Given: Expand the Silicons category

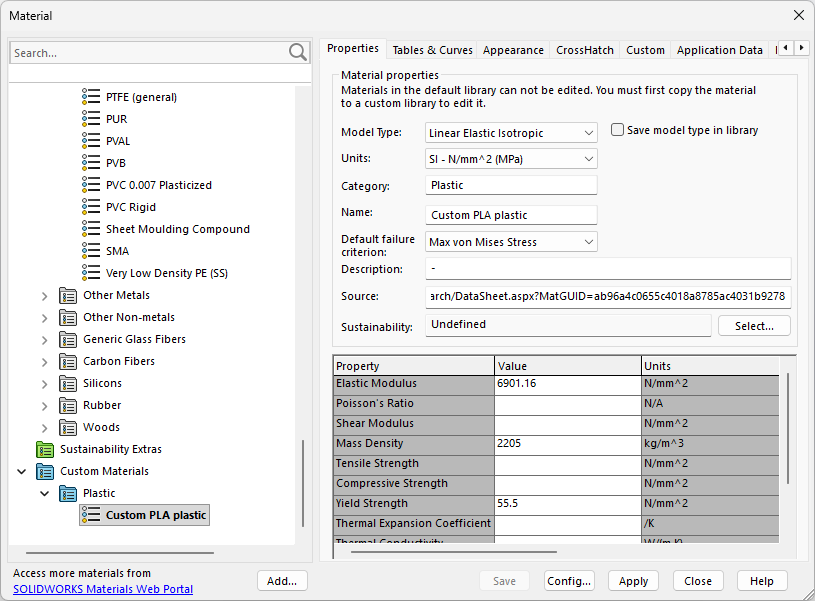Looking at the screenshot, I should (x=45, y=384).
